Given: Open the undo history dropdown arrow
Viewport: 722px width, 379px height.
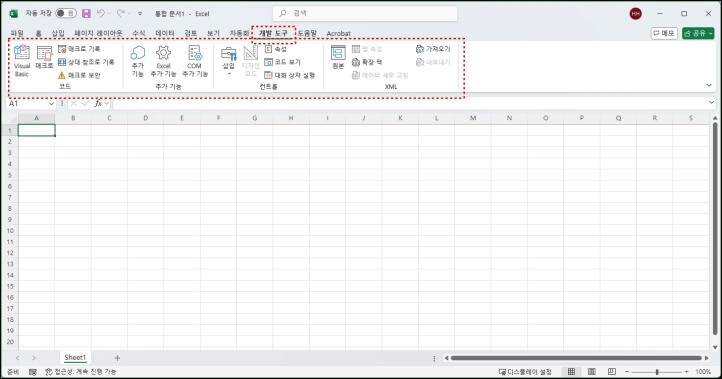Looking at the screenshot, I should tap(109, 13).
